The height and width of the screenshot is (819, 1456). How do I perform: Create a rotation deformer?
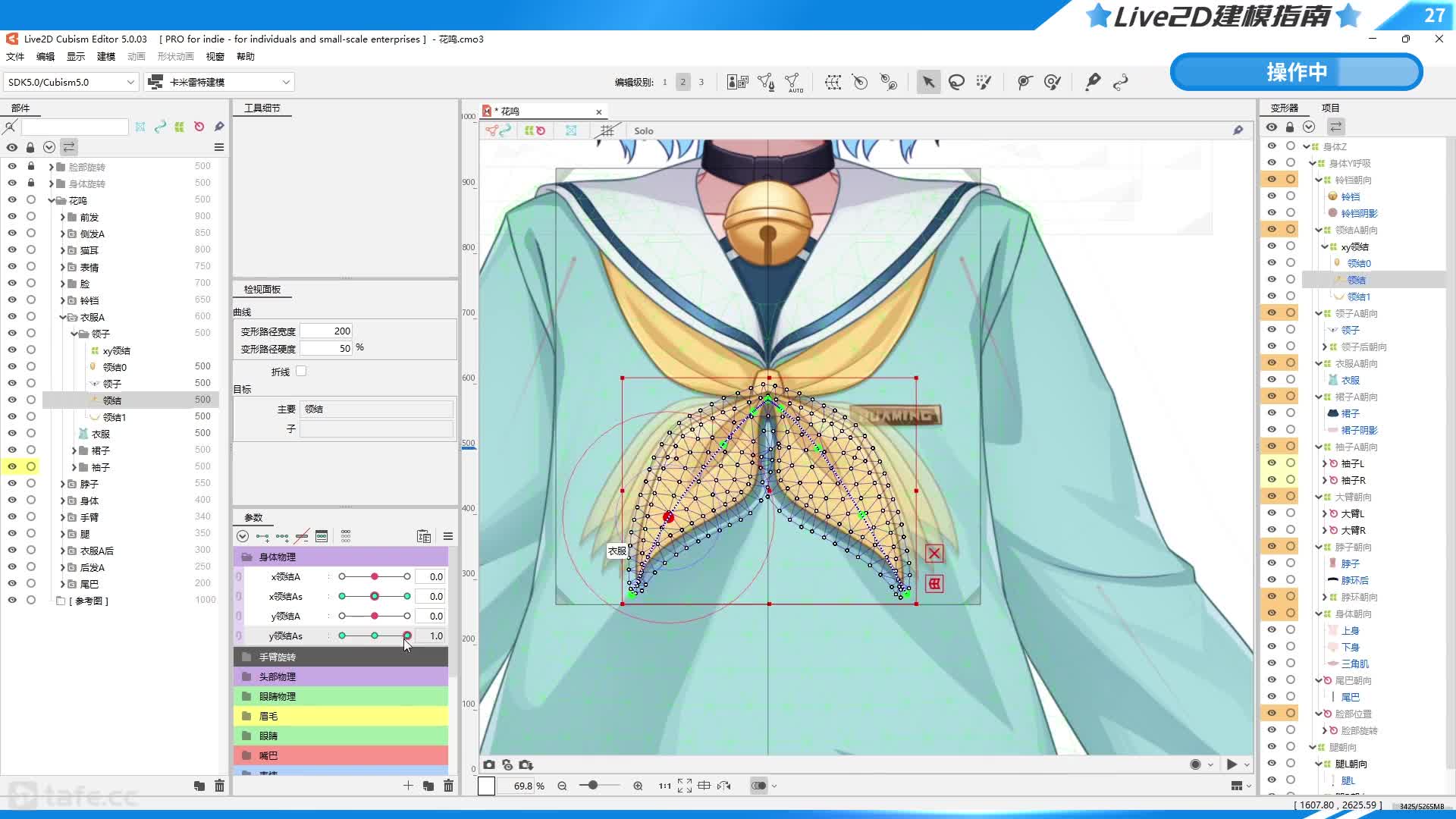tap(860, 82)
